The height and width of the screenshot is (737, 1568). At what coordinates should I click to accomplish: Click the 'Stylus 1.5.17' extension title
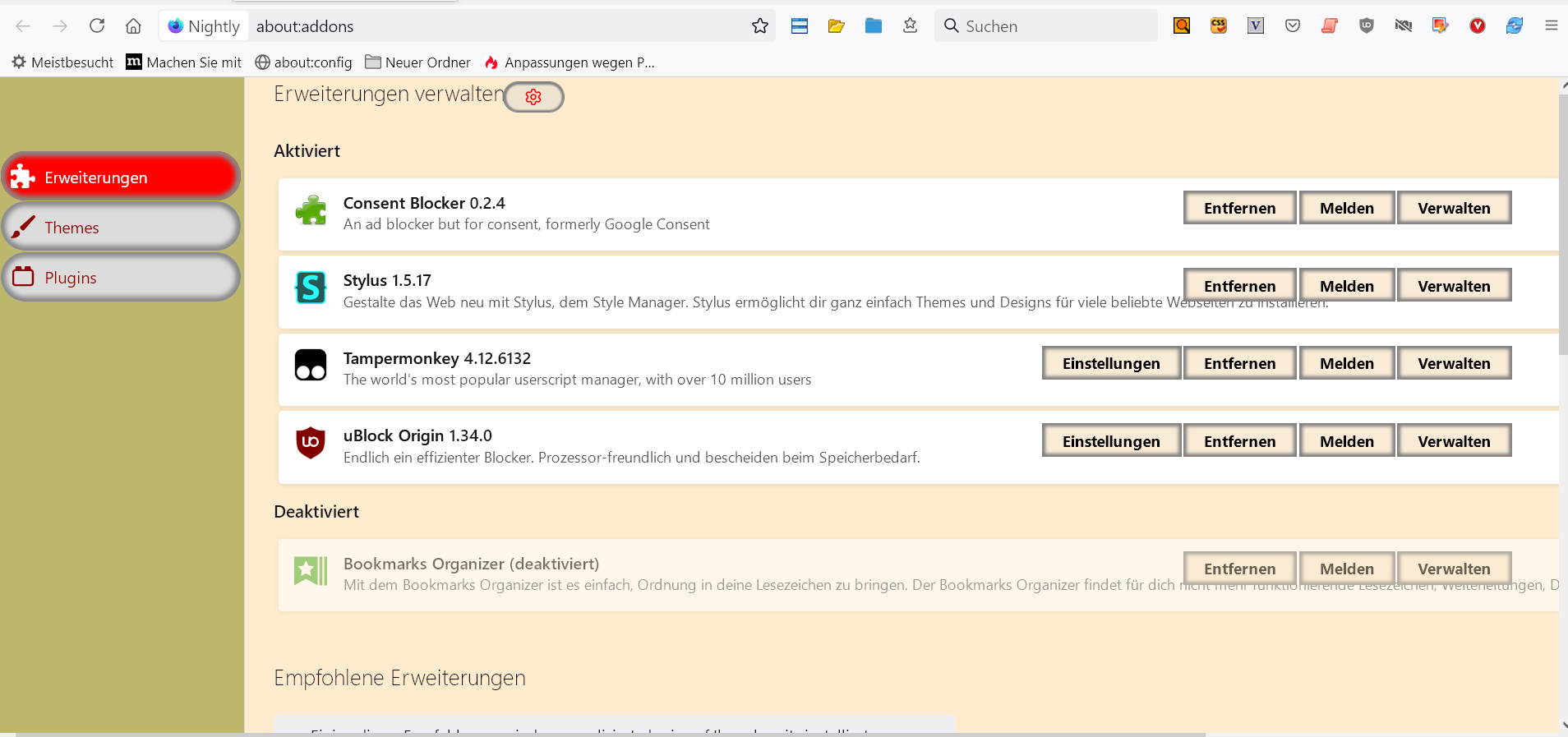(x=387, y=280)
